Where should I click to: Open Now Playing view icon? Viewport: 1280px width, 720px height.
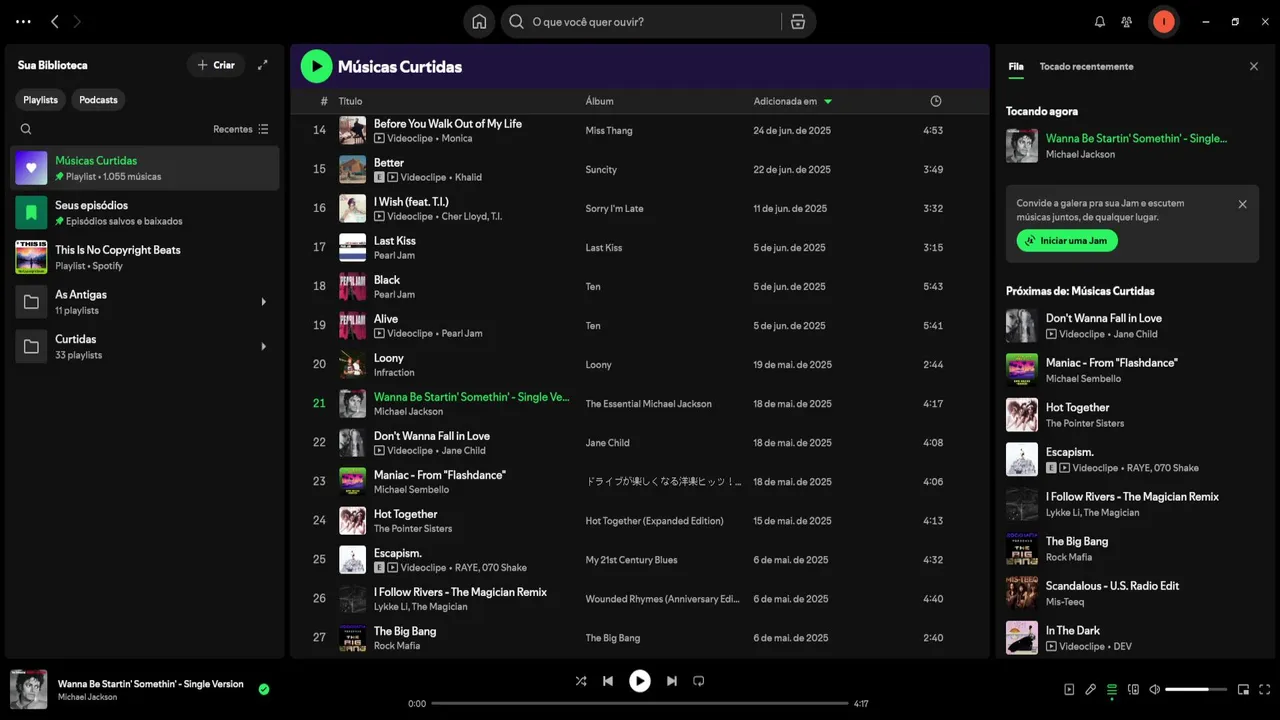point(1070,689)
